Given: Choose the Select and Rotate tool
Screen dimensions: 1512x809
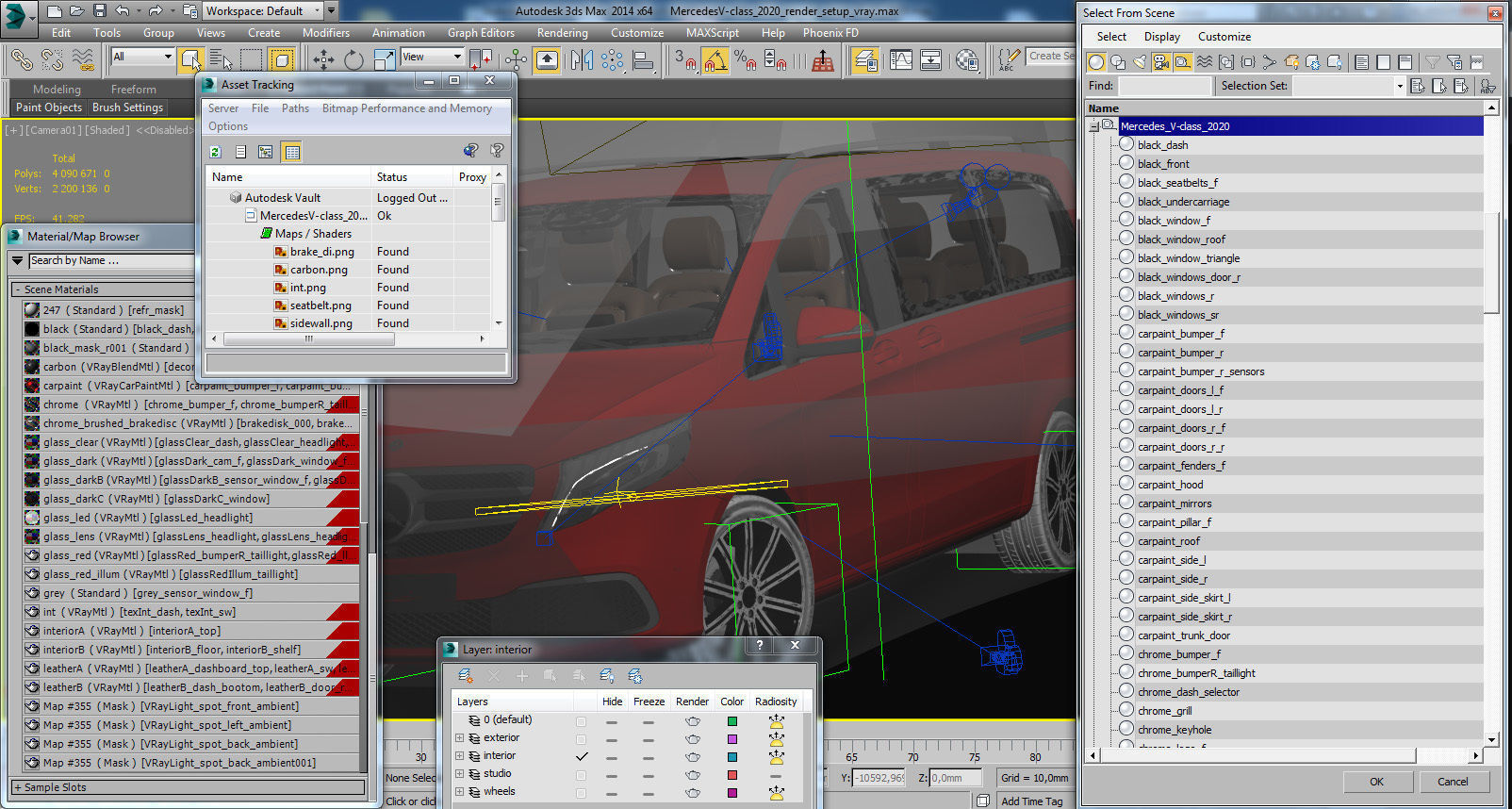Looking at the screenshot, I should 353,59.
